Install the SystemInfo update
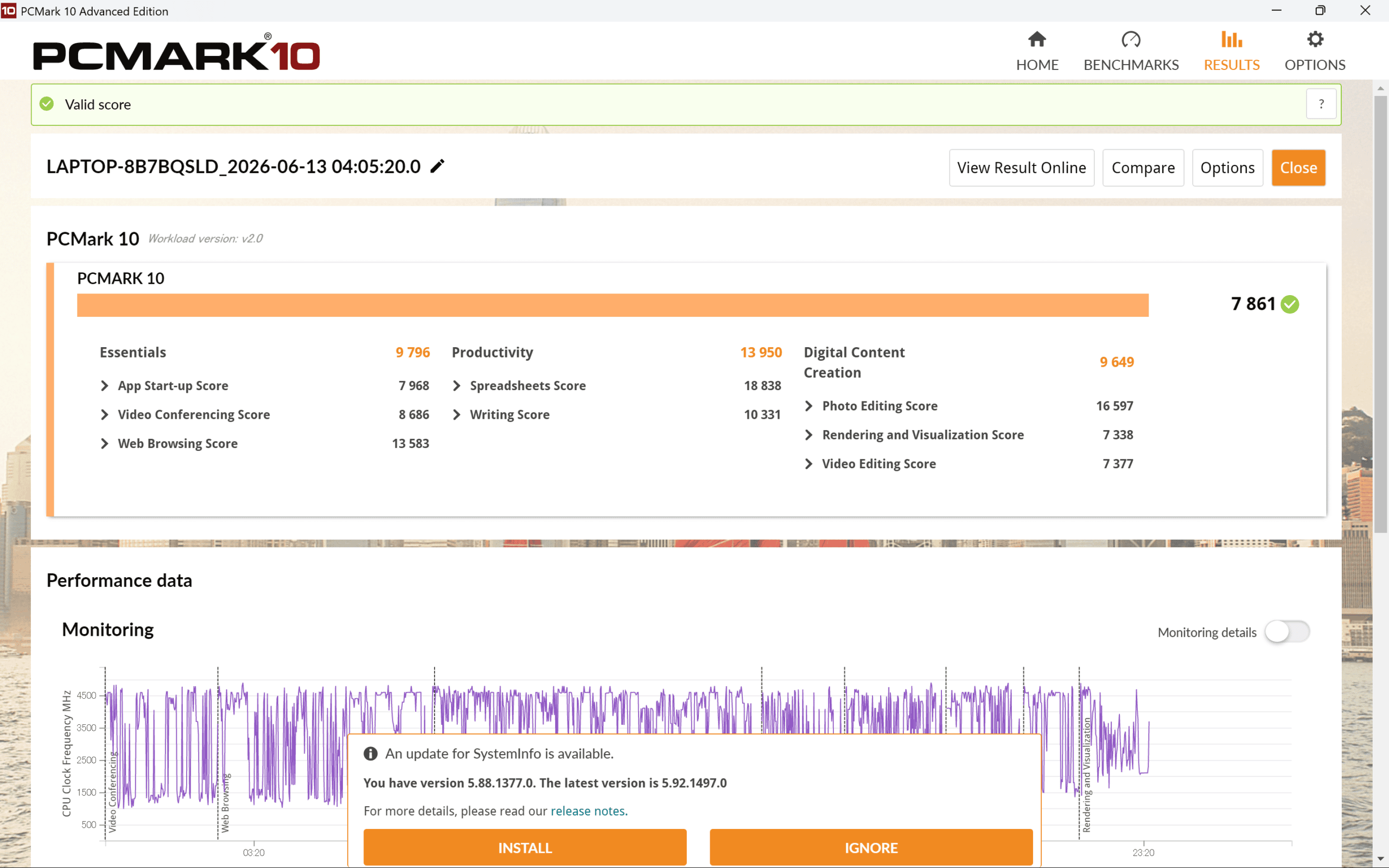This screenshot has width=1389, height=868. (x=525, y=847)
